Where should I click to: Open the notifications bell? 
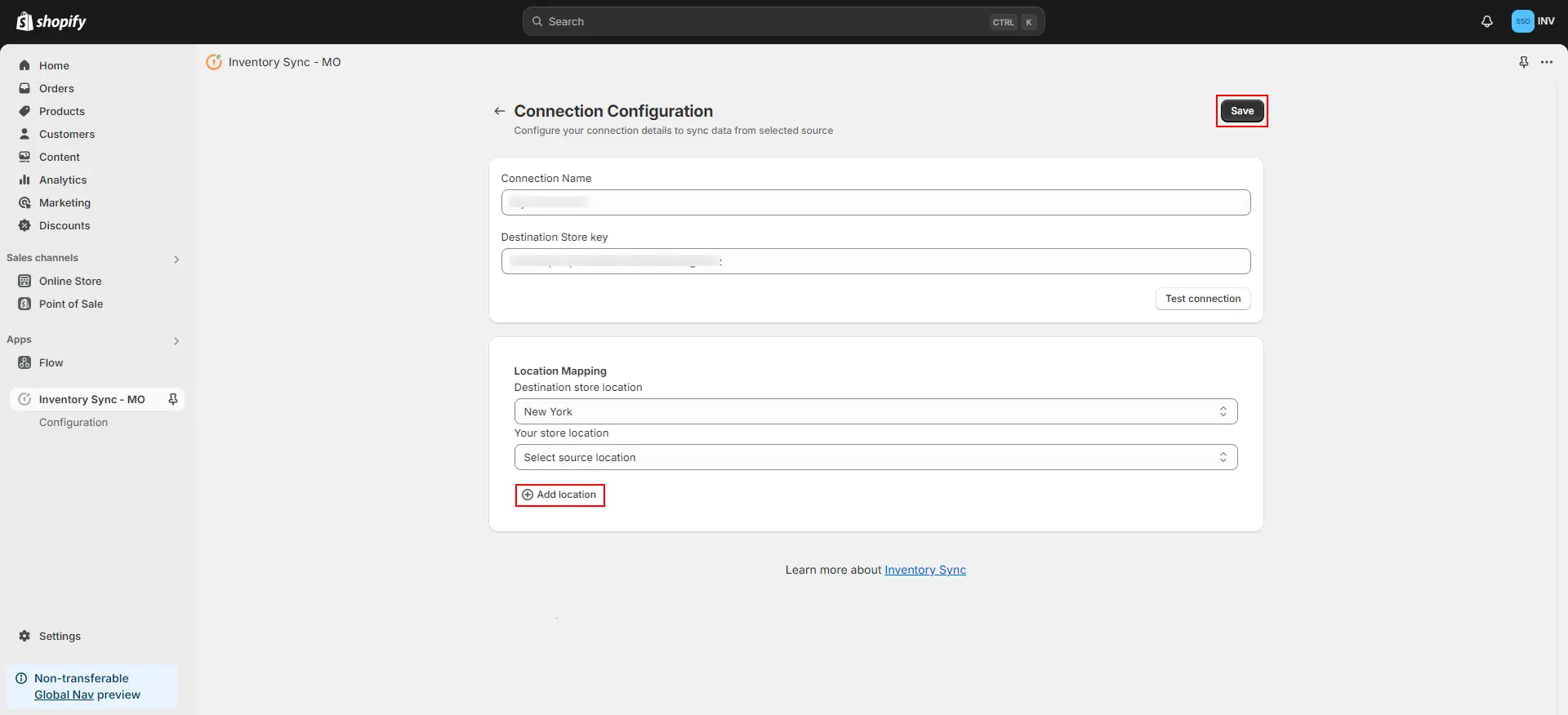tap(1487, 21)
